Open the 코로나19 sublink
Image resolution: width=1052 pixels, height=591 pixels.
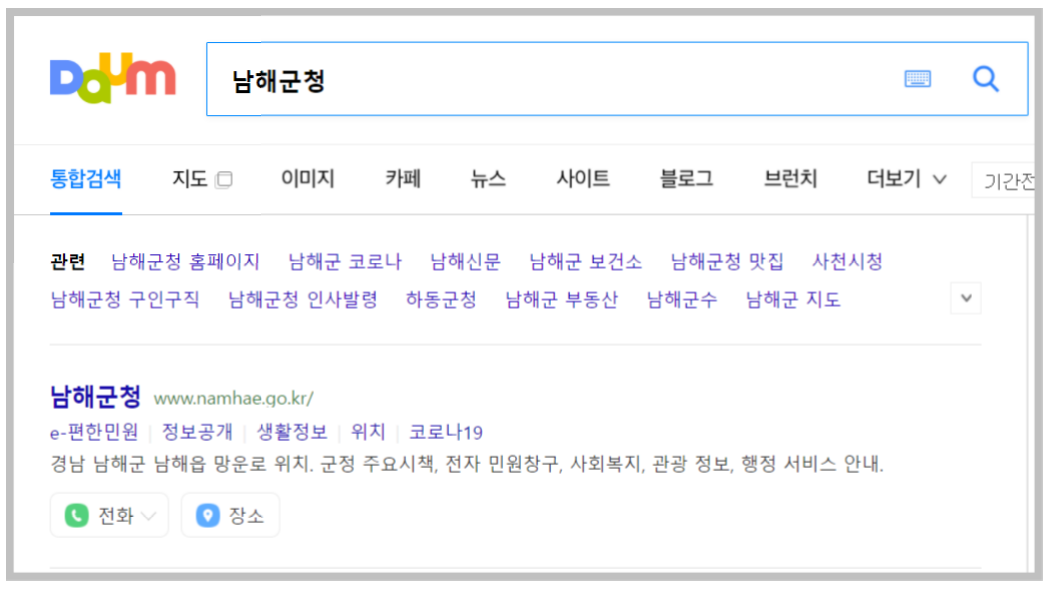pos(446,432)
